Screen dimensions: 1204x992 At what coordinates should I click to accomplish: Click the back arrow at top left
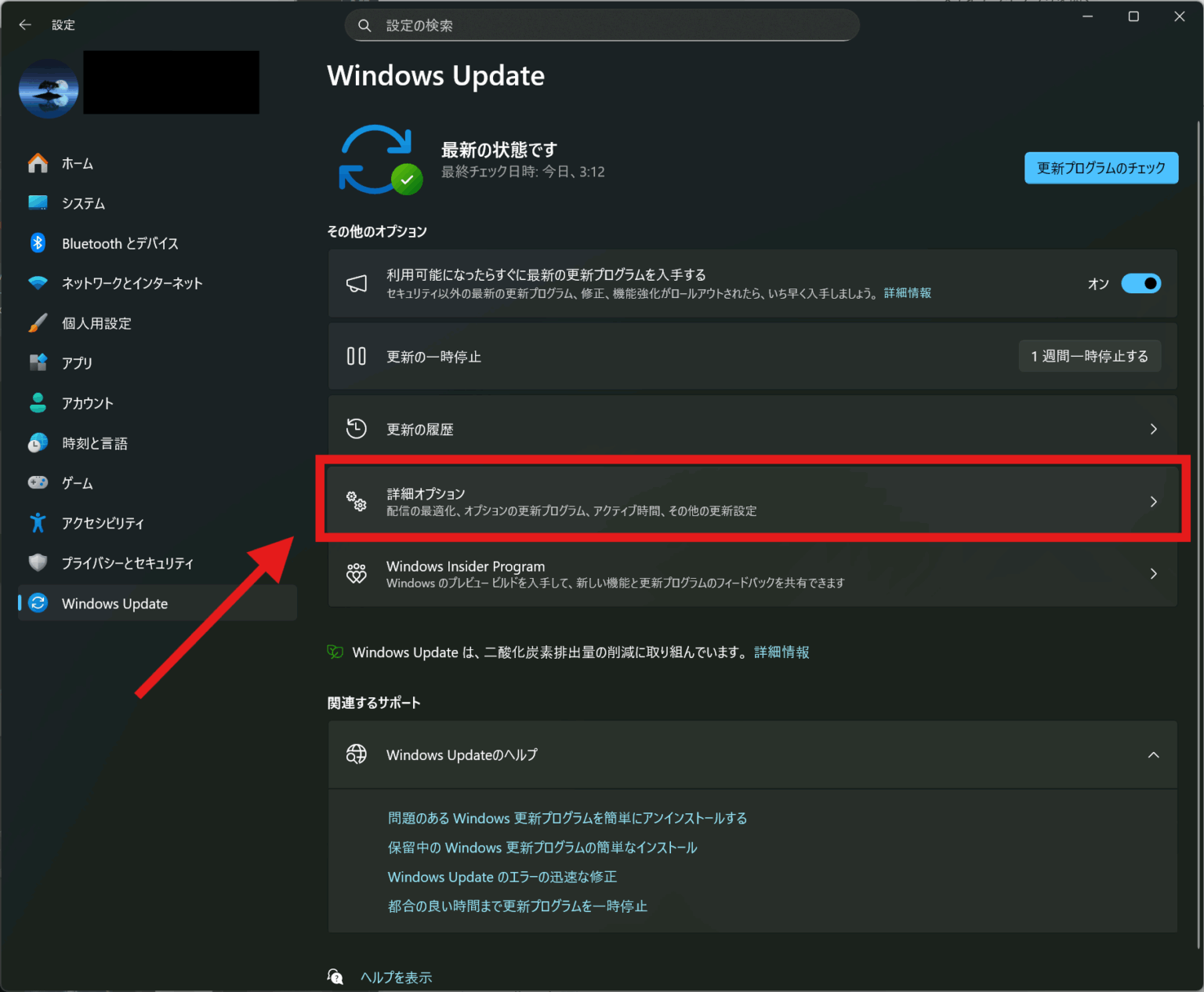coord(24,24)
